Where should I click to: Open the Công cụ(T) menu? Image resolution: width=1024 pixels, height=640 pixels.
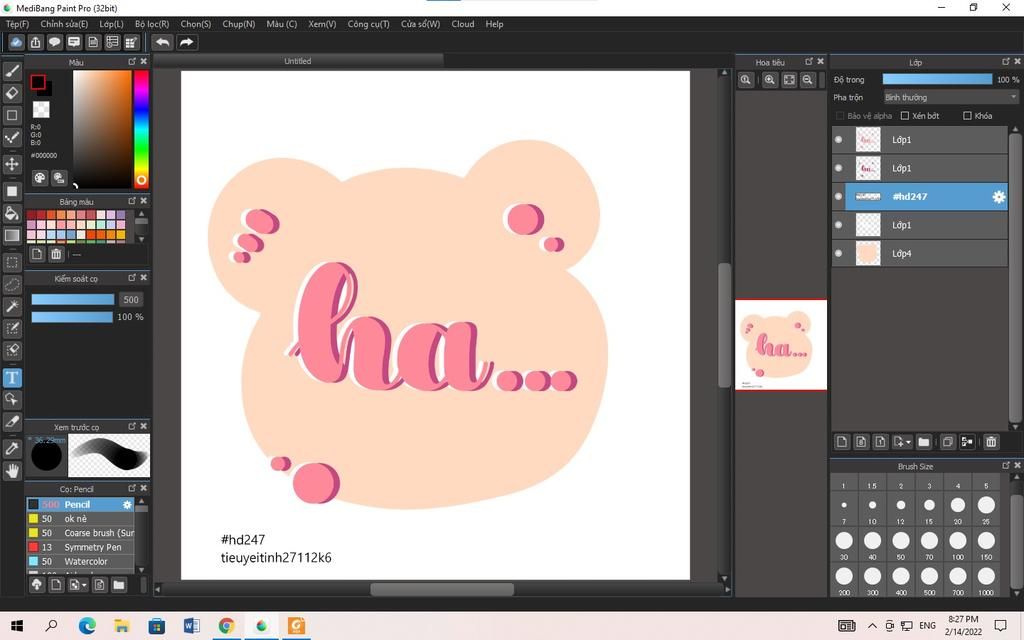(368, 24)
